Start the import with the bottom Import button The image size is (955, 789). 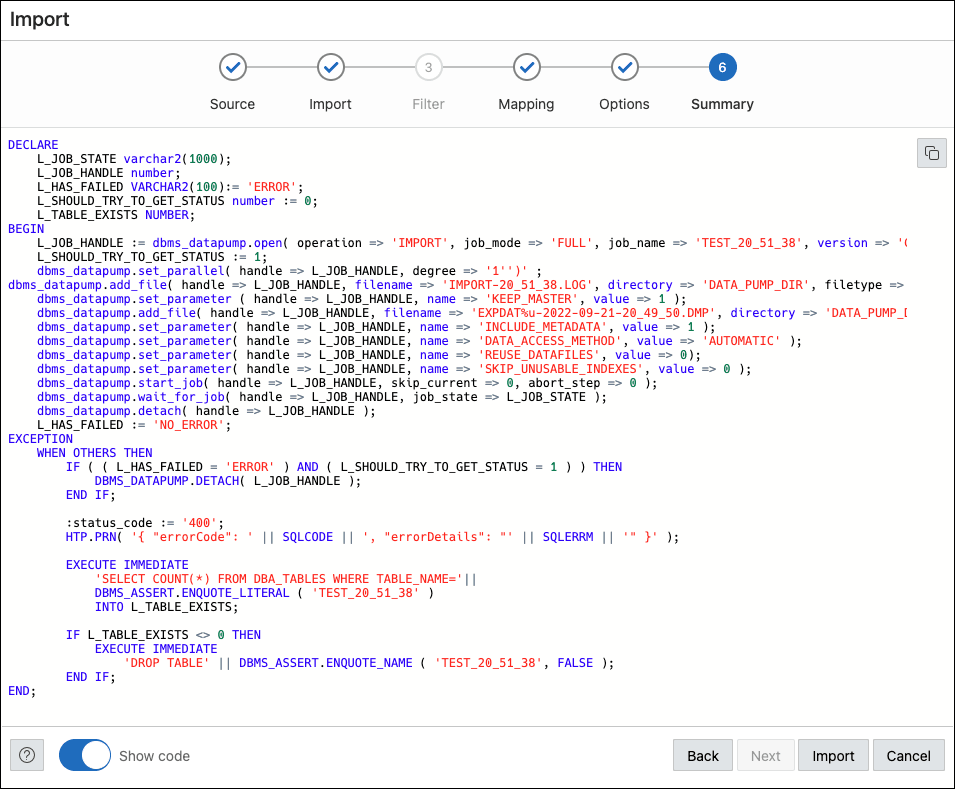(832, 755)
